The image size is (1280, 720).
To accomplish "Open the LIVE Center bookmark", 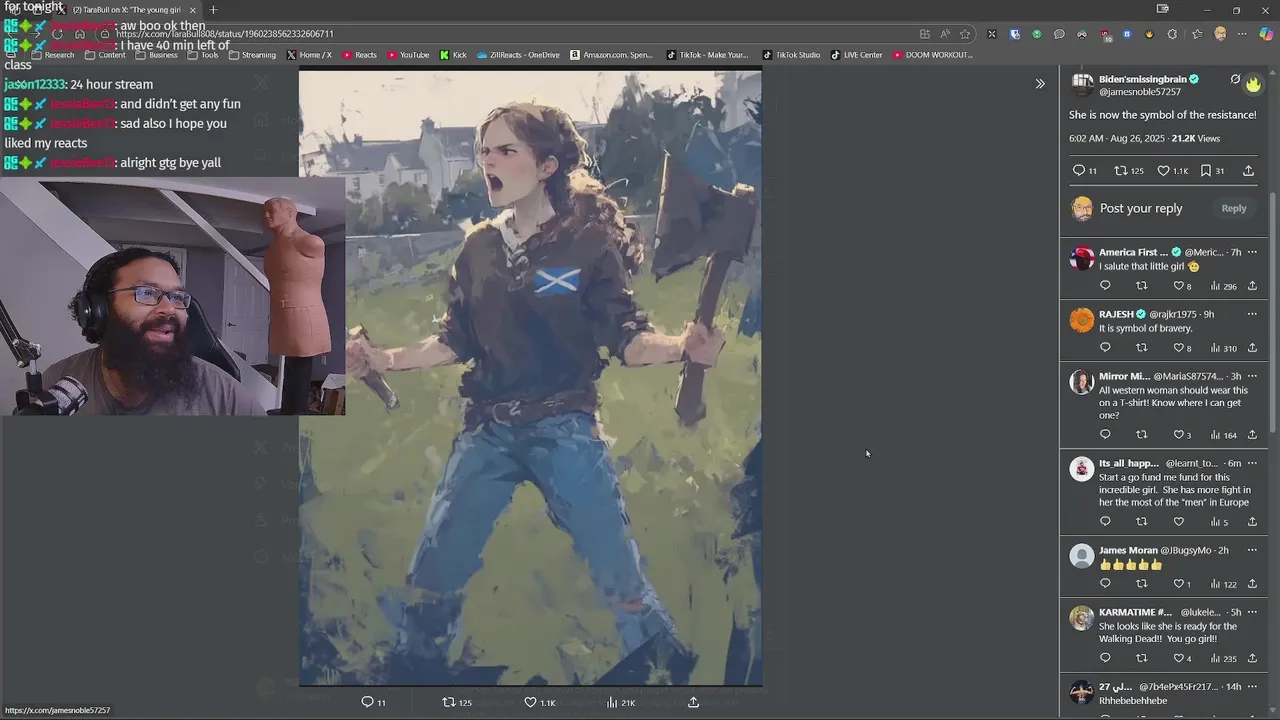I will pyautogui.click(x=857, y=55).
